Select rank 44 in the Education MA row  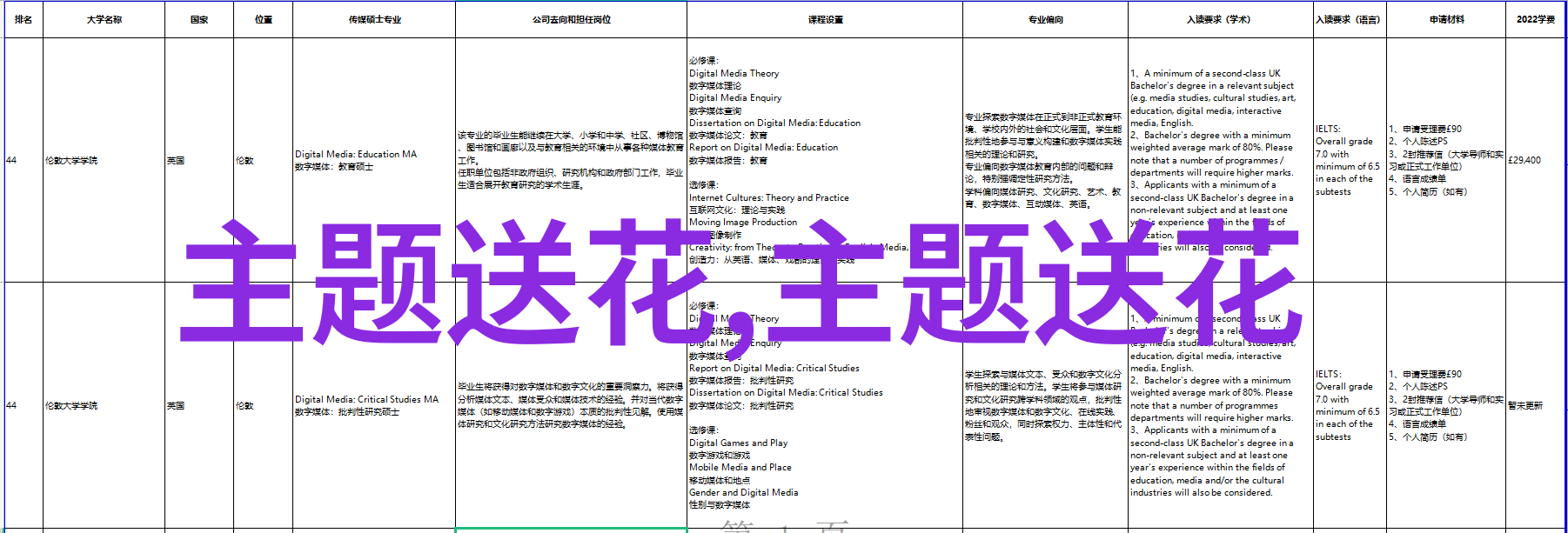(23, 160)
